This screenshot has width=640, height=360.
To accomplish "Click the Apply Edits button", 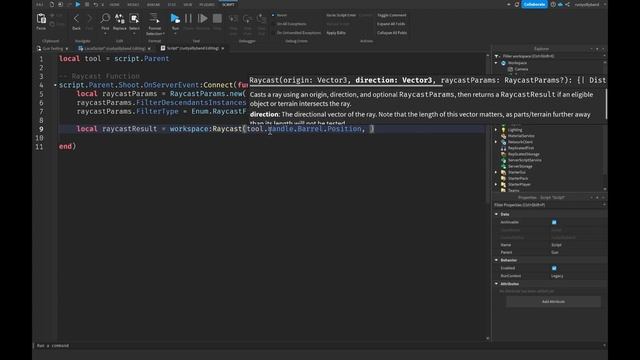I will tap(336, 33).
